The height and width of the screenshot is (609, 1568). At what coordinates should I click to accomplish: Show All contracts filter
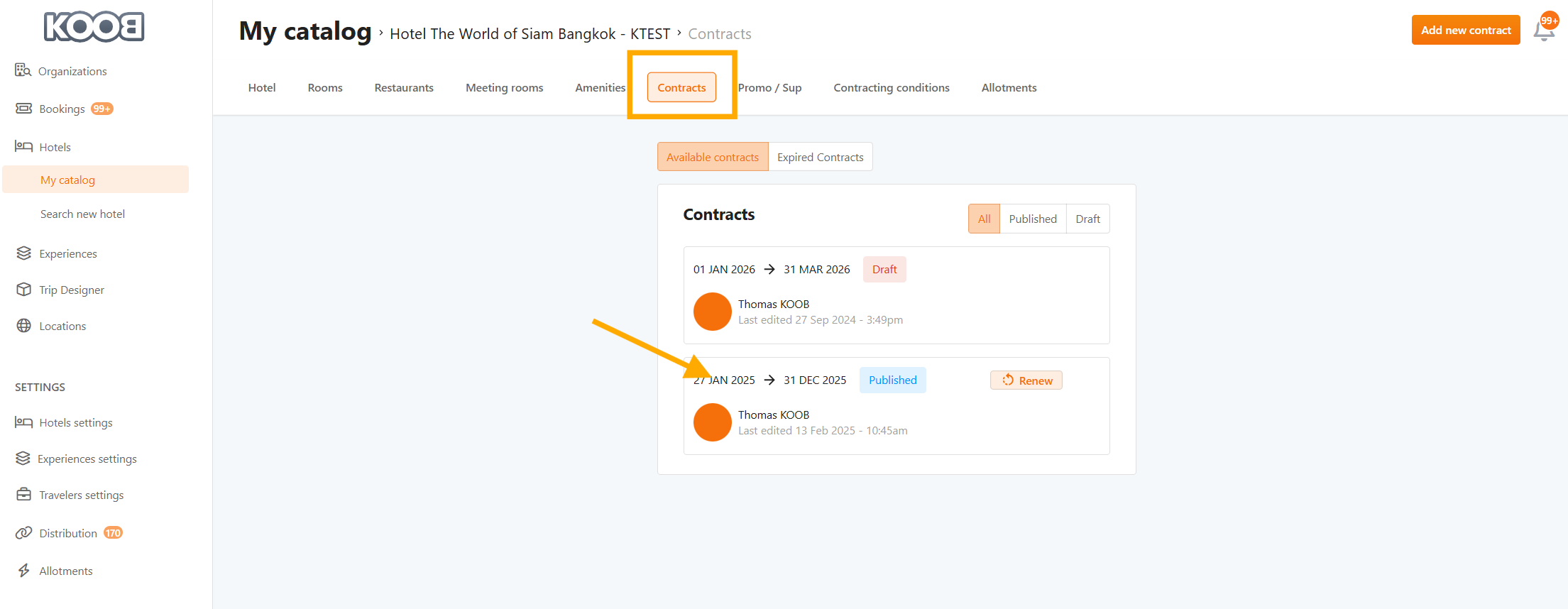(984, 219)
